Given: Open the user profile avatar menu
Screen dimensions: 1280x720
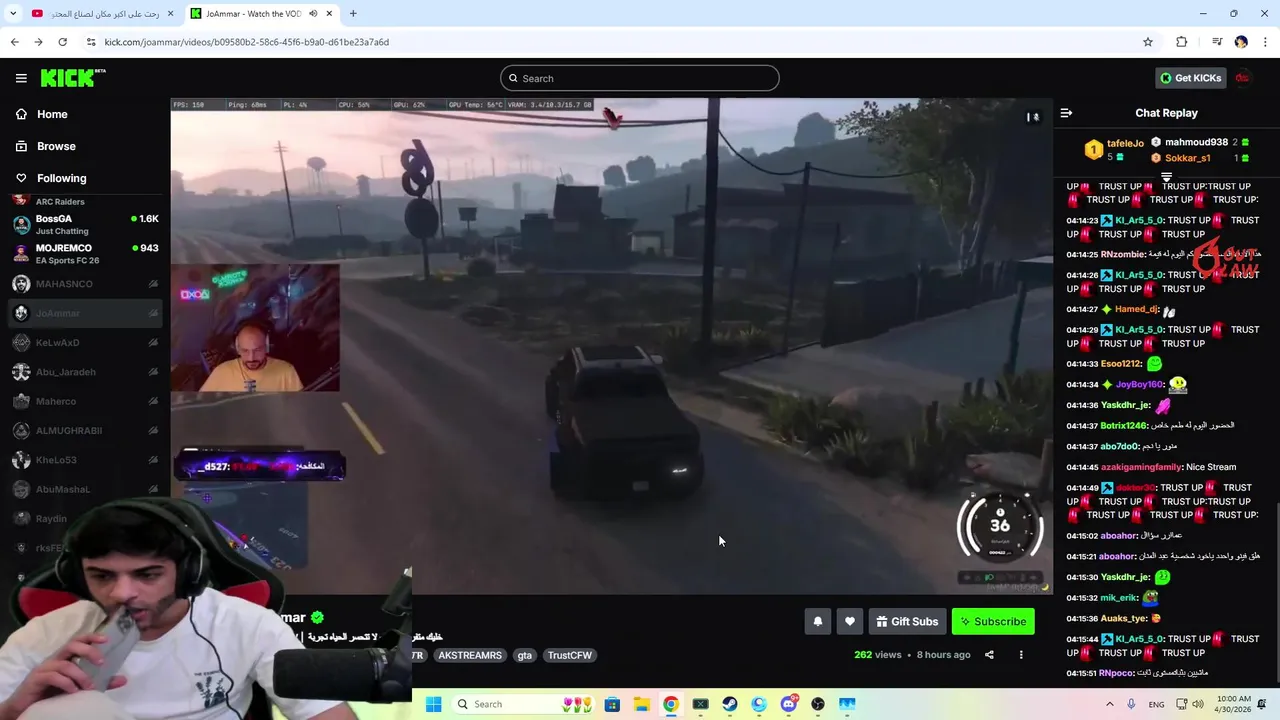Looking at the screenshot, I should click(1242, 78).
